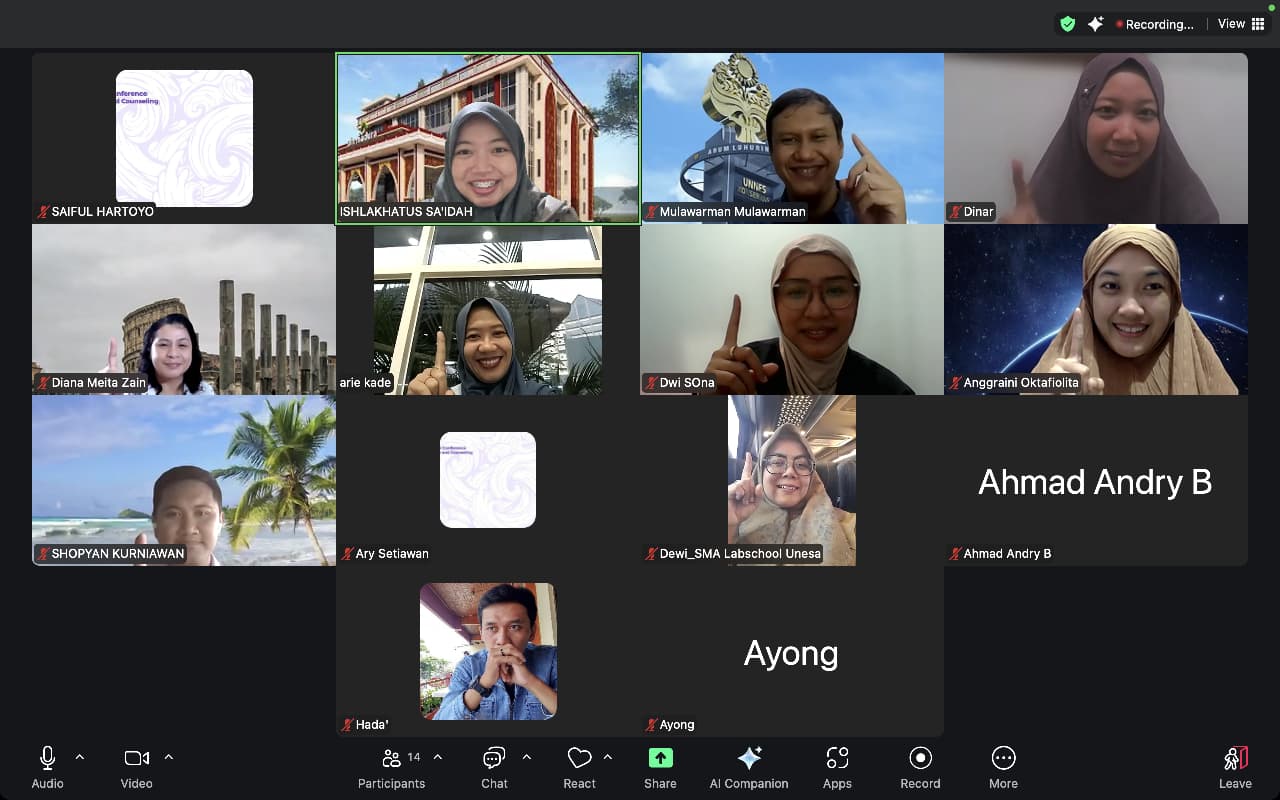Click the green encryption shield icon
Screen dimensions: 1280x800
pos(1068,24)
